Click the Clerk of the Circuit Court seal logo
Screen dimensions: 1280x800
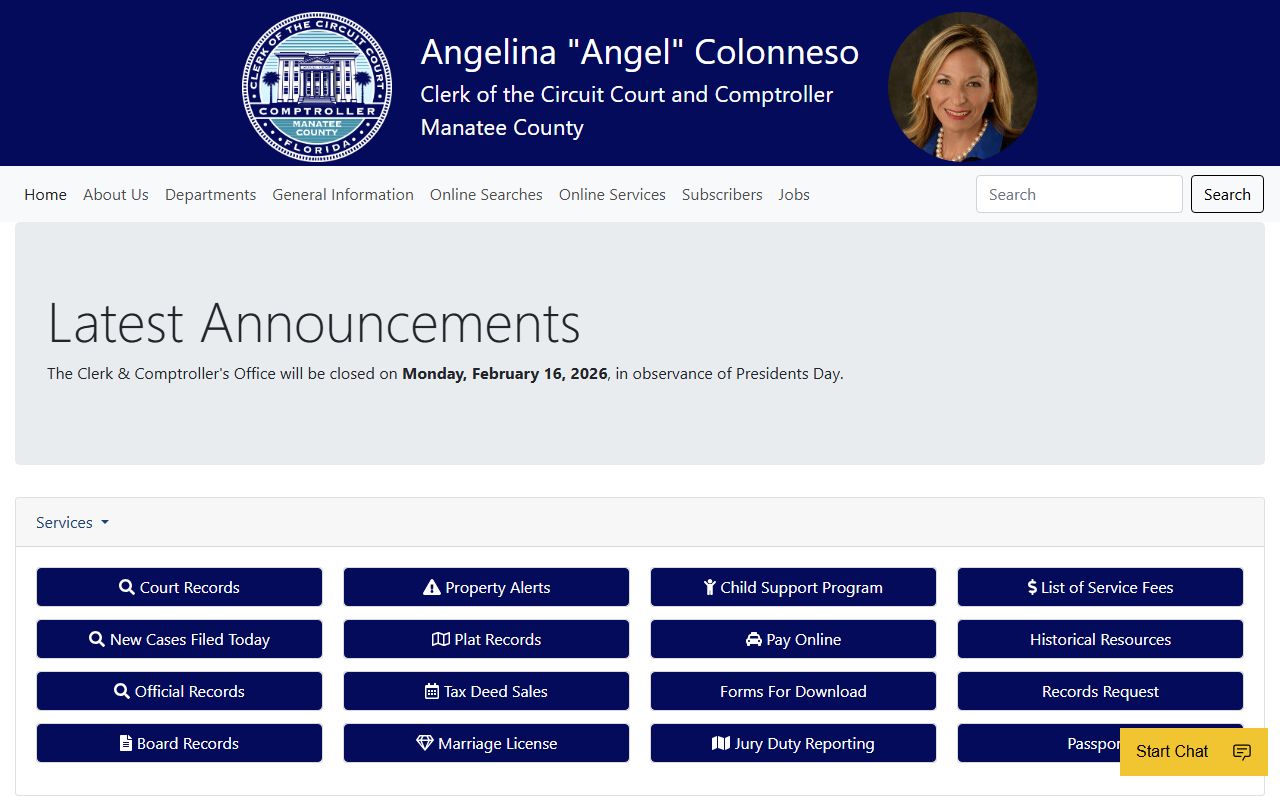pos(317,87)
